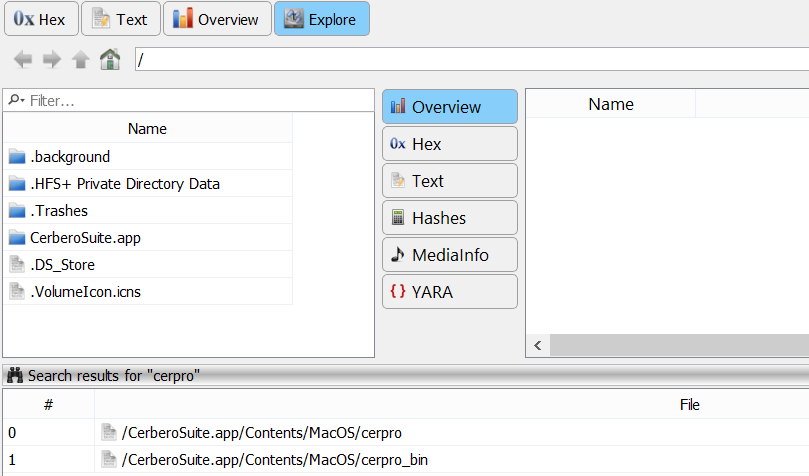Sort by the Name column in file list
The height and width of the screenshot is (476, 809).
coord(148,128)
